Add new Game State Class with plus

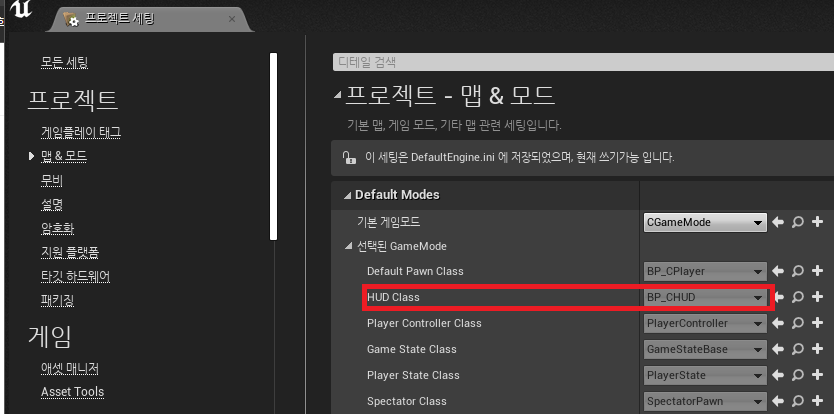point(818,349)
